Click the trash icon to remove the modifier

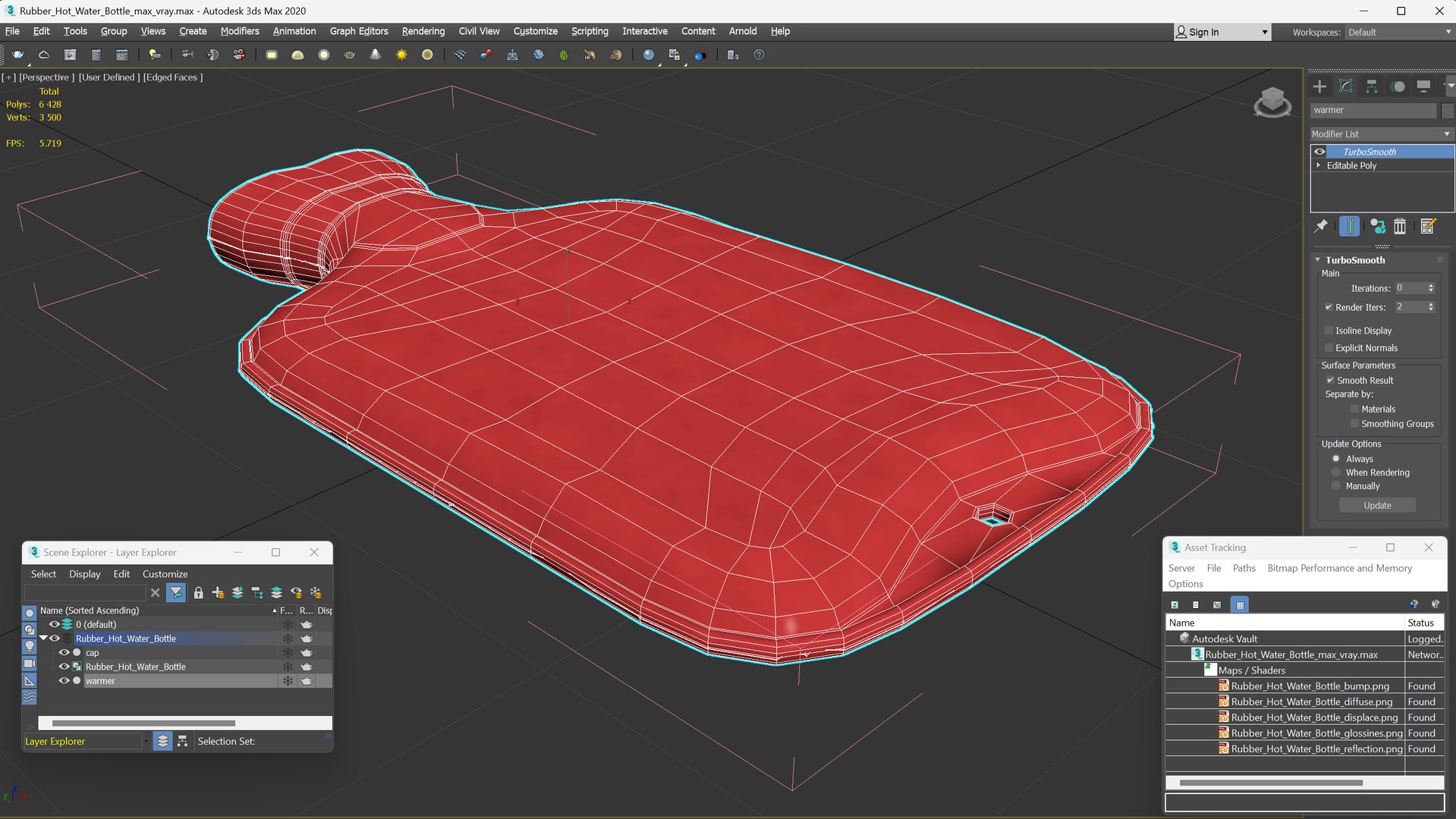click(1400, 227)
